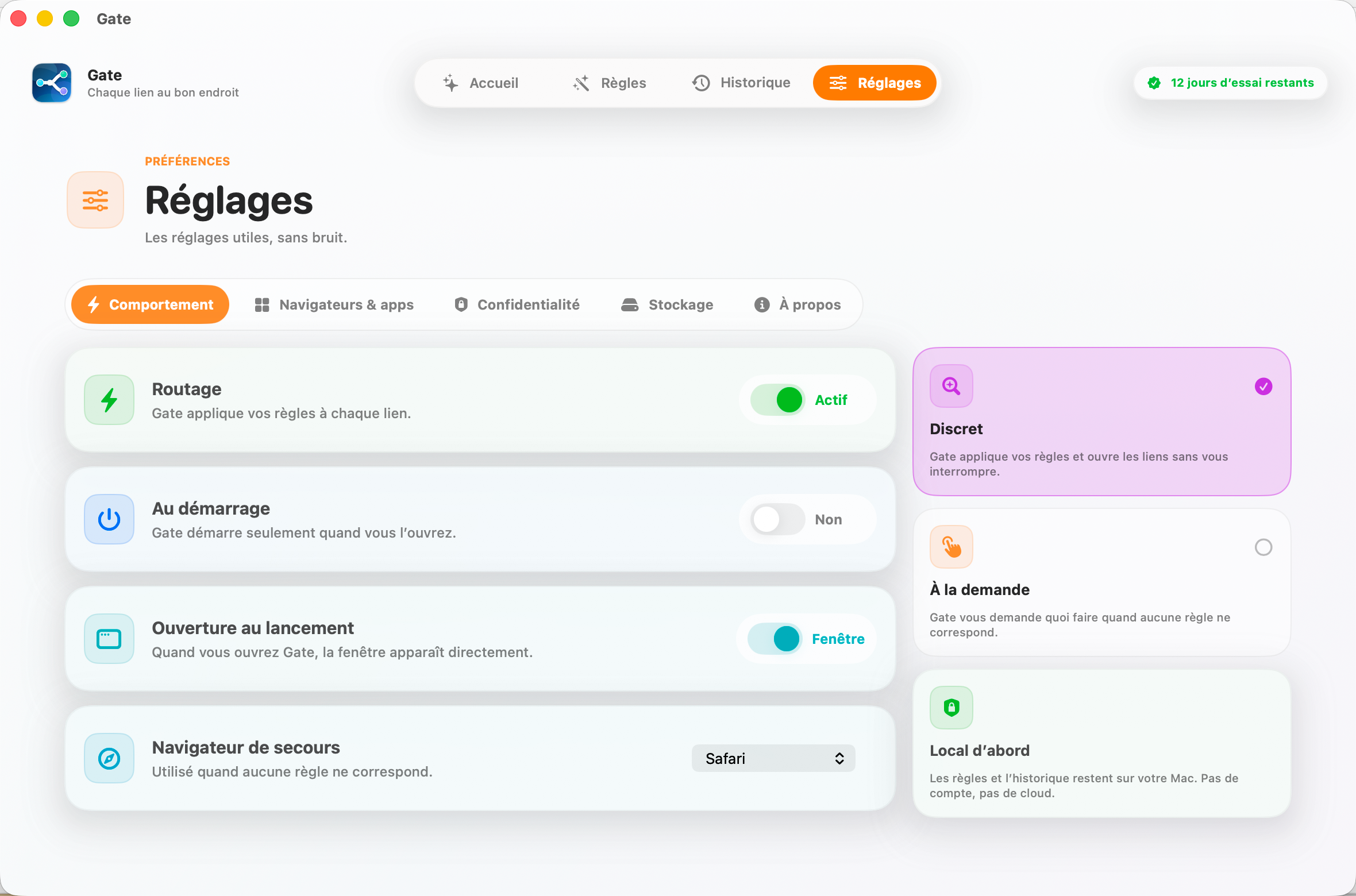1356x896 pixels.
Task: Click the clock icon beside Historique
Action: click(x=701, y=83)
